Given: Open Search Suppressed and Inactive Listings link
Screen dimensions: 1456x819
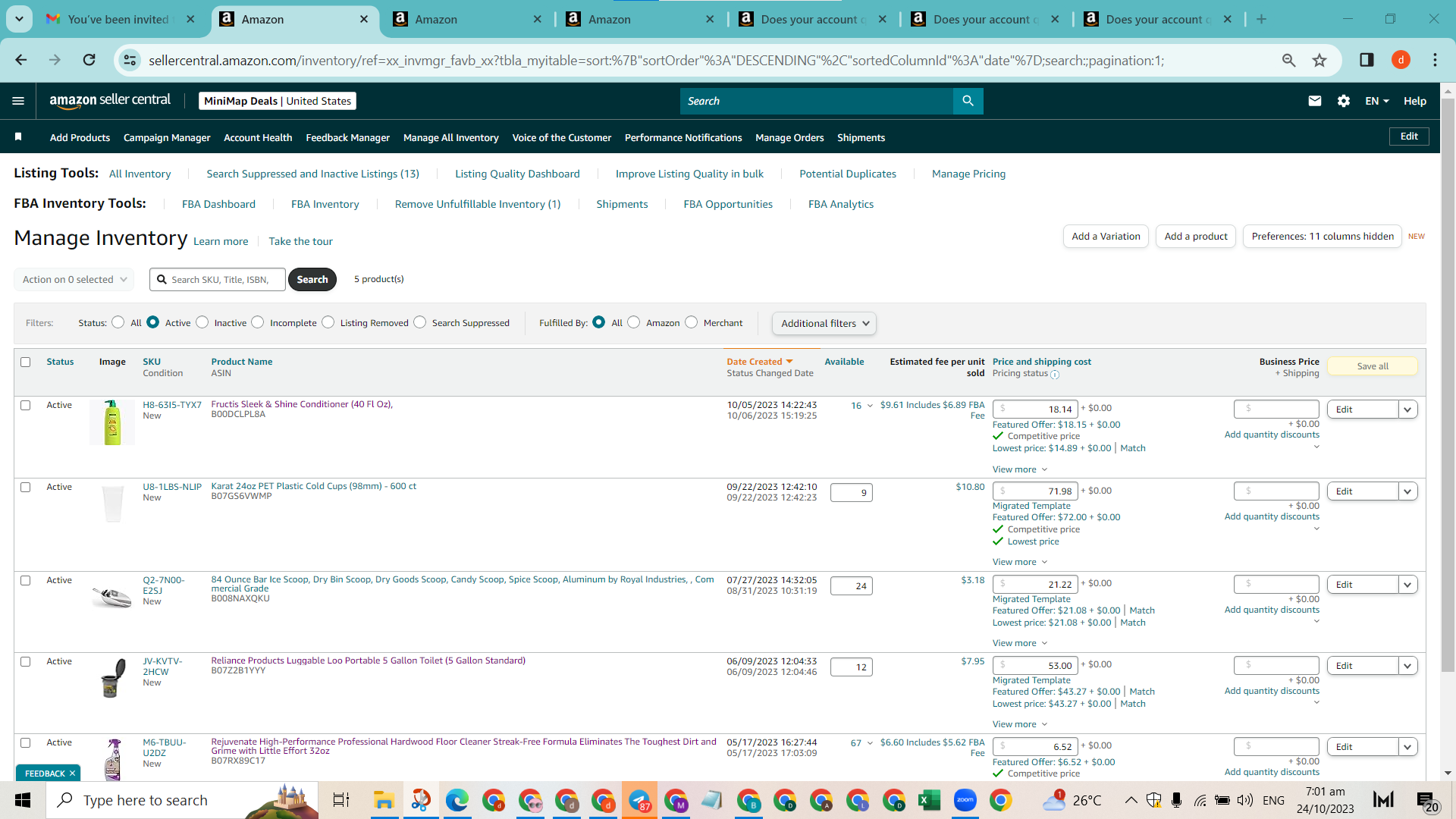Looking at the screenshot, I should [x=312, y=174].
